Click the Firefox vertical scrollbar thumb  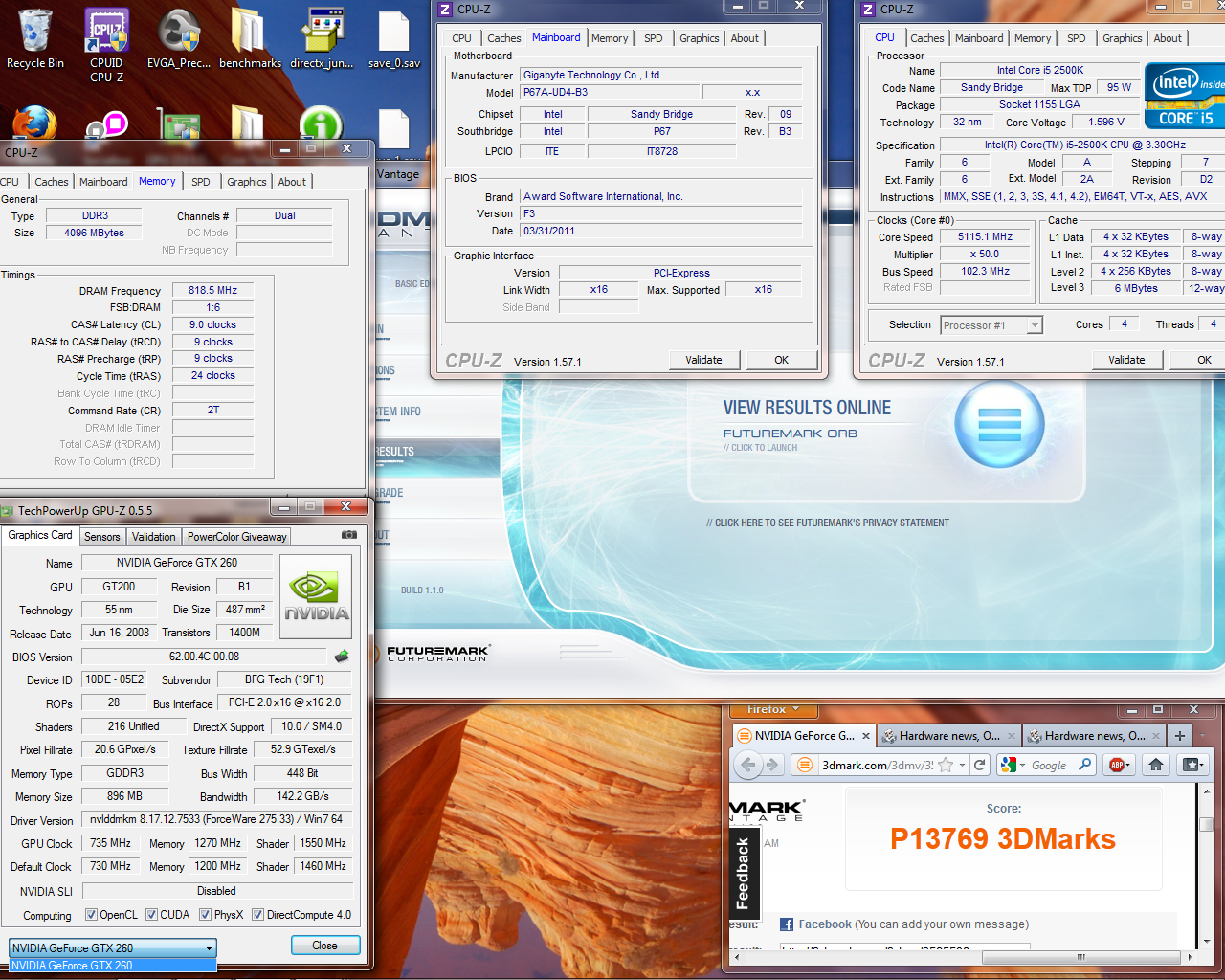click(1206, 824)
